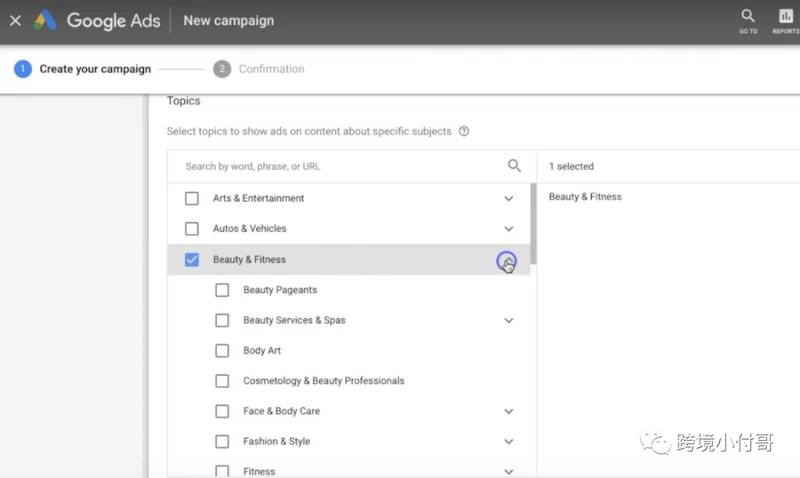Click the Google Ads logo icon

click(45, 20)
